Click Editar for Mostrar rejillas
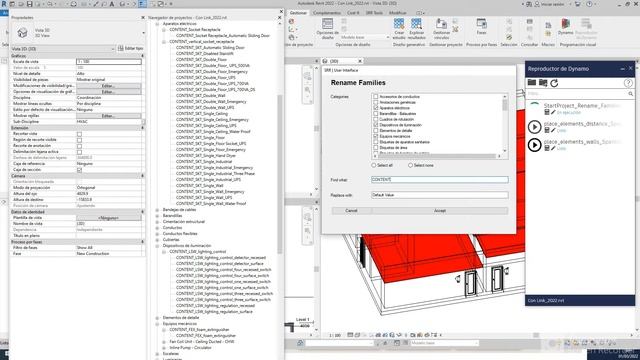The width and height of the screenshot is (640, 360). (109, 116)
